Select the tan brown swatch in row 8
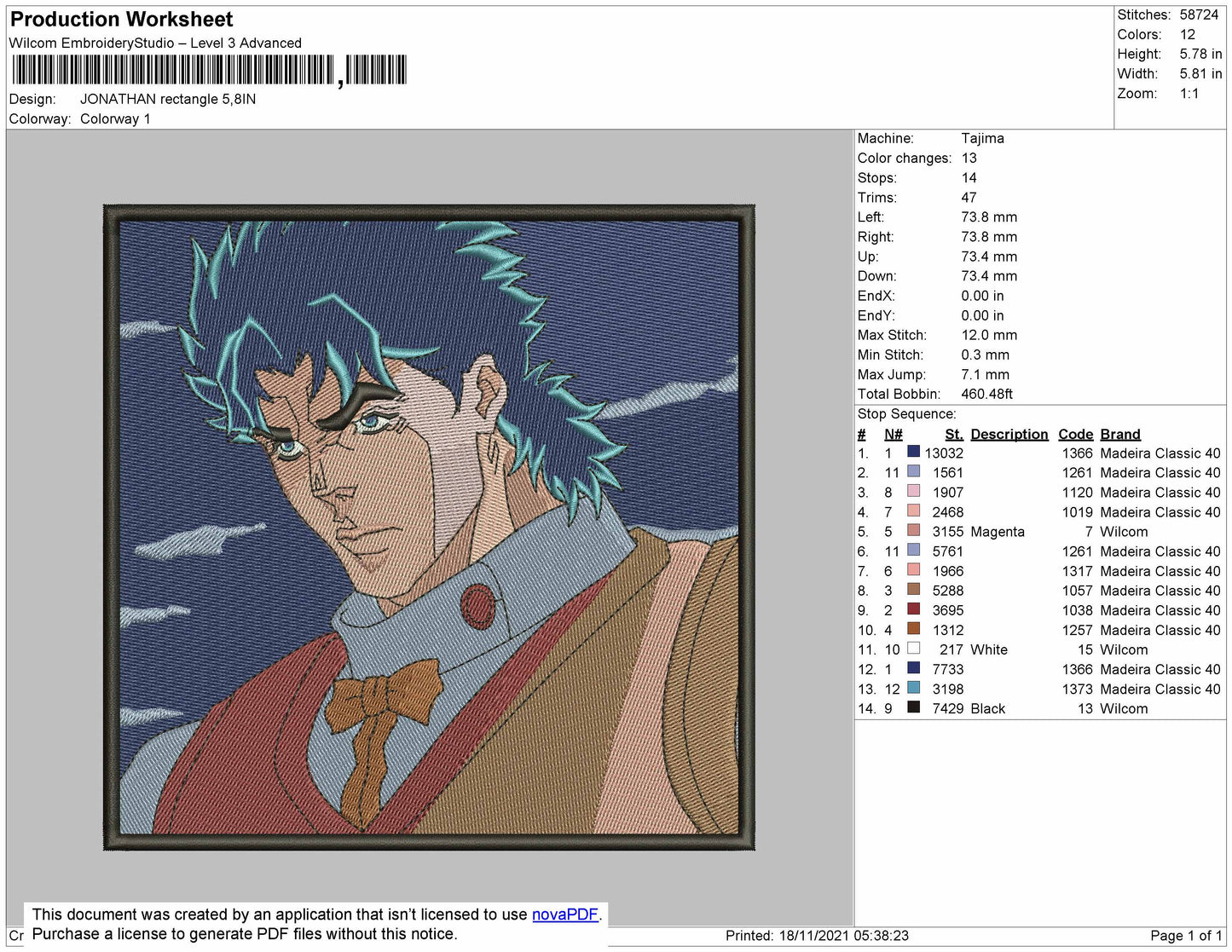The width and height of the screenshot is (1232, 952). [x=914, y=589]
